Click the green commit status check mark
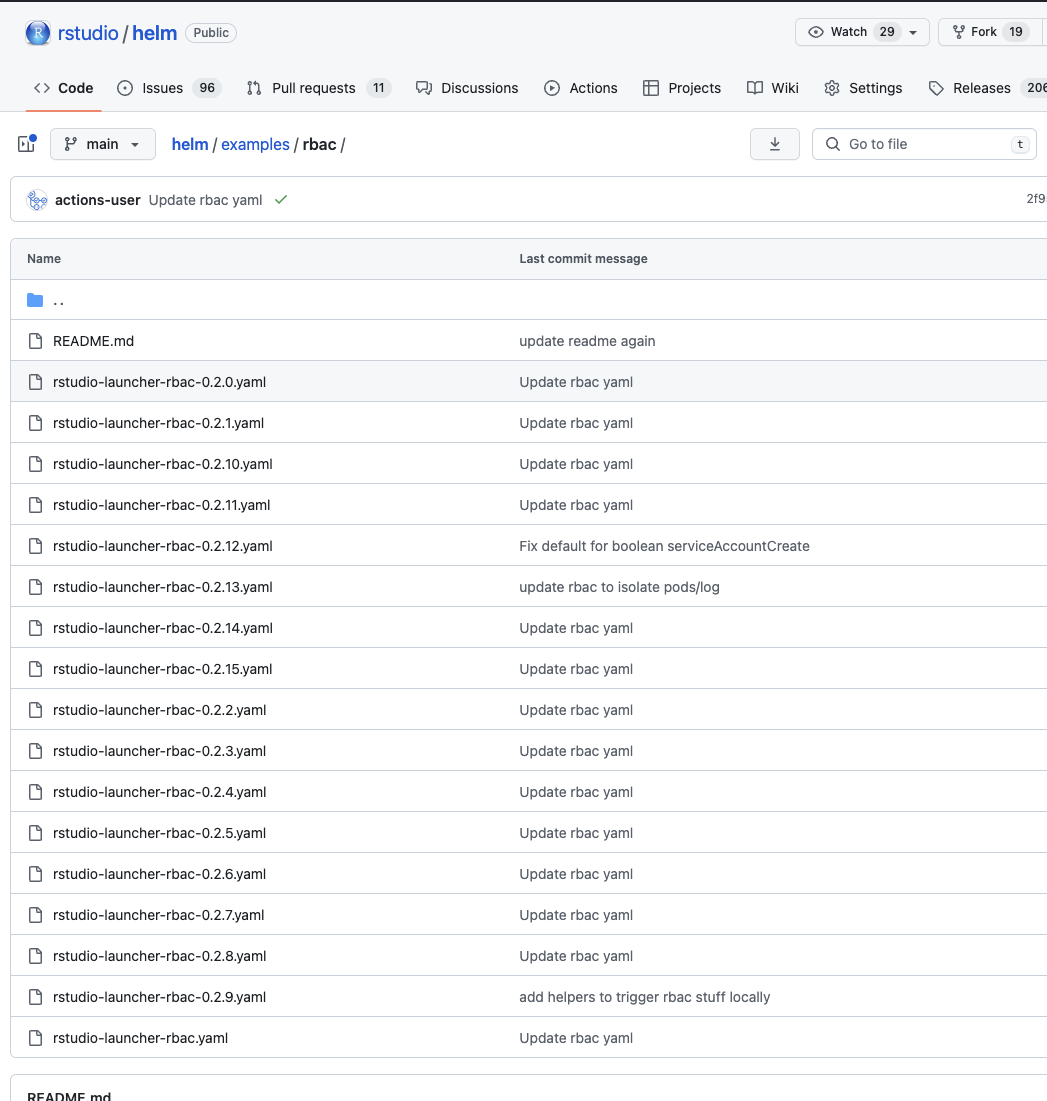The image size is (1047, 1101). point(281,199)
